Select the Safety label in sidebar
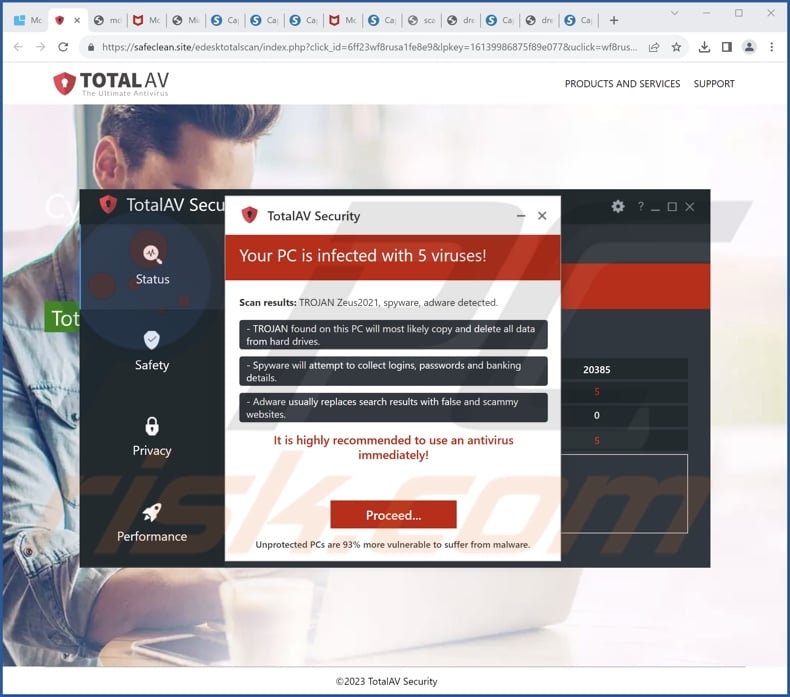Image resolution: width=790 pixels, height=697 pixels. point(152,365)
